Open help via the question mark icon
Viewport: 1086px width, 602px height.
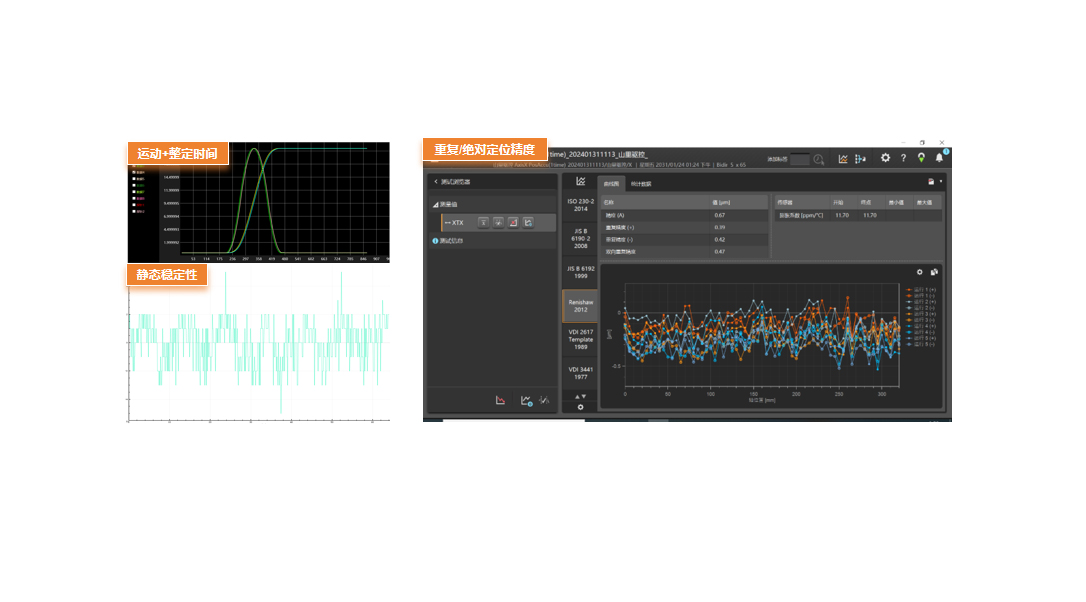point(903,158)
